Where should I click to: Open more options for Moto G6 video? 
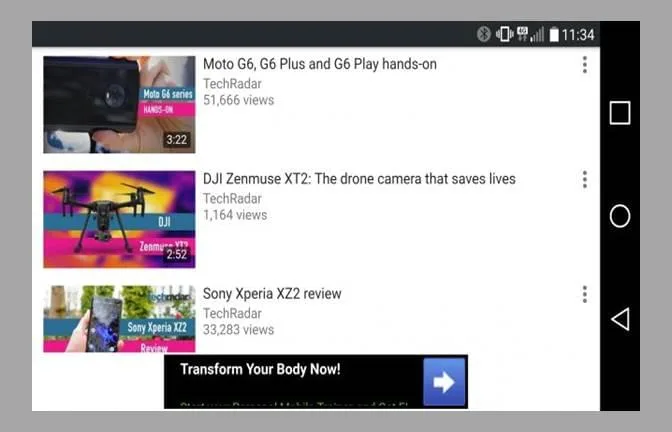[585, 65]
